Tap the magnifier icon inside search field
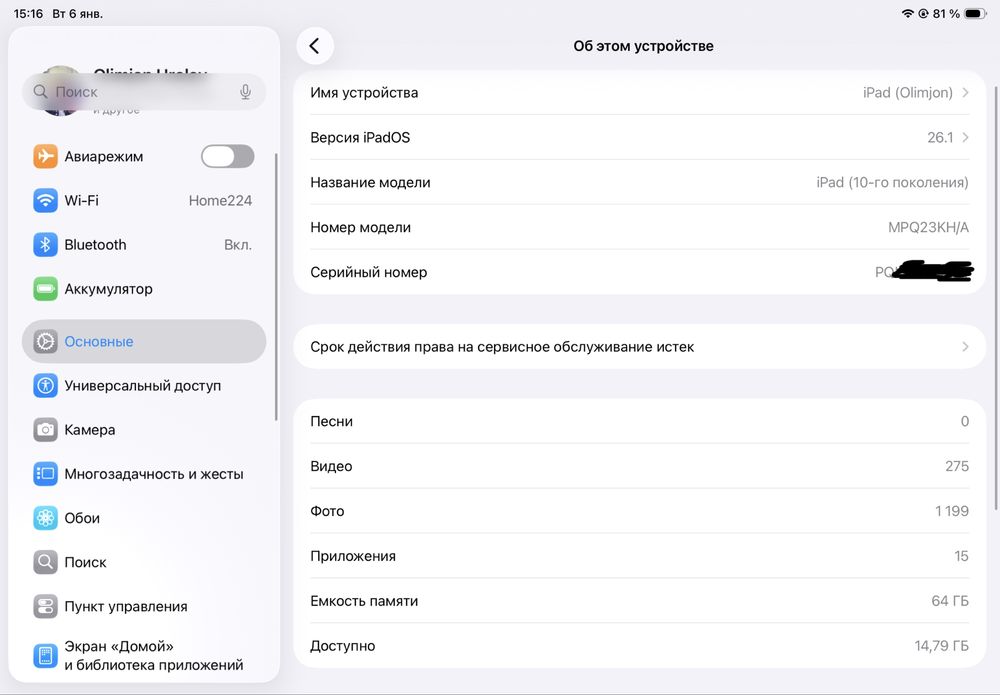Image resolution: width=1000 pixels, height=695 pixels. [40, 92]
